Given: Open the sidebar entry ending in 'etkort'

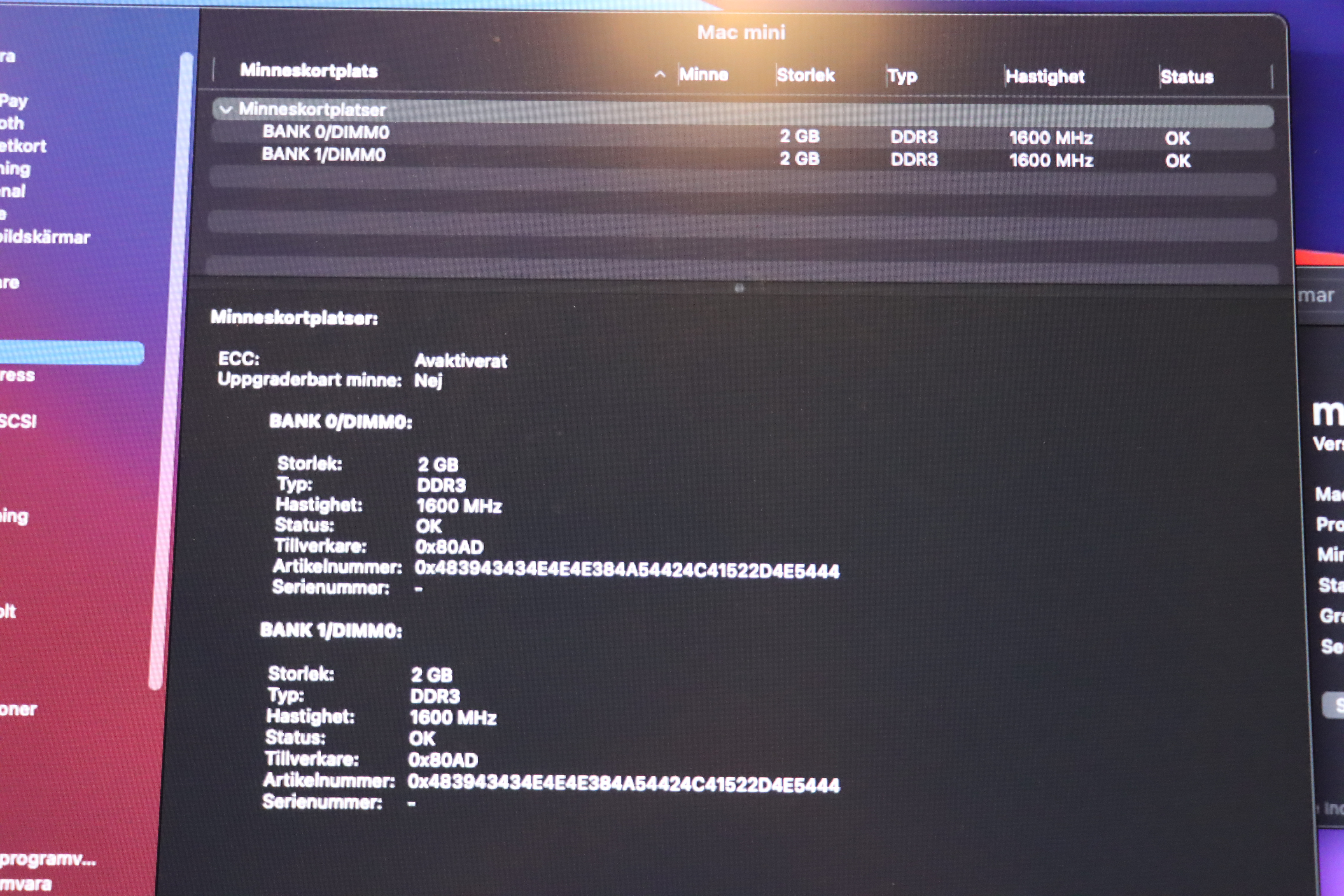Looking at the screenshot, I should [x=23, y=146].
